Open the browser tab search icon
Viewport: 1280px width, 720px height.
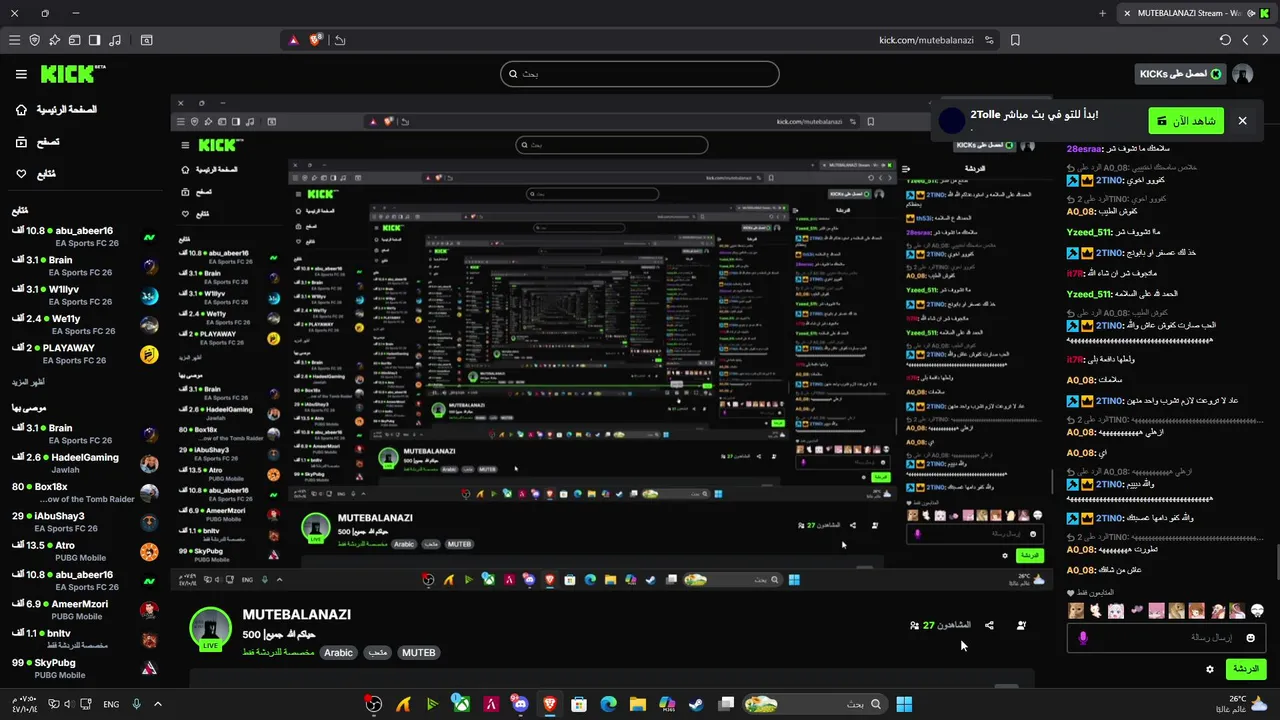[x=146, y=40]
